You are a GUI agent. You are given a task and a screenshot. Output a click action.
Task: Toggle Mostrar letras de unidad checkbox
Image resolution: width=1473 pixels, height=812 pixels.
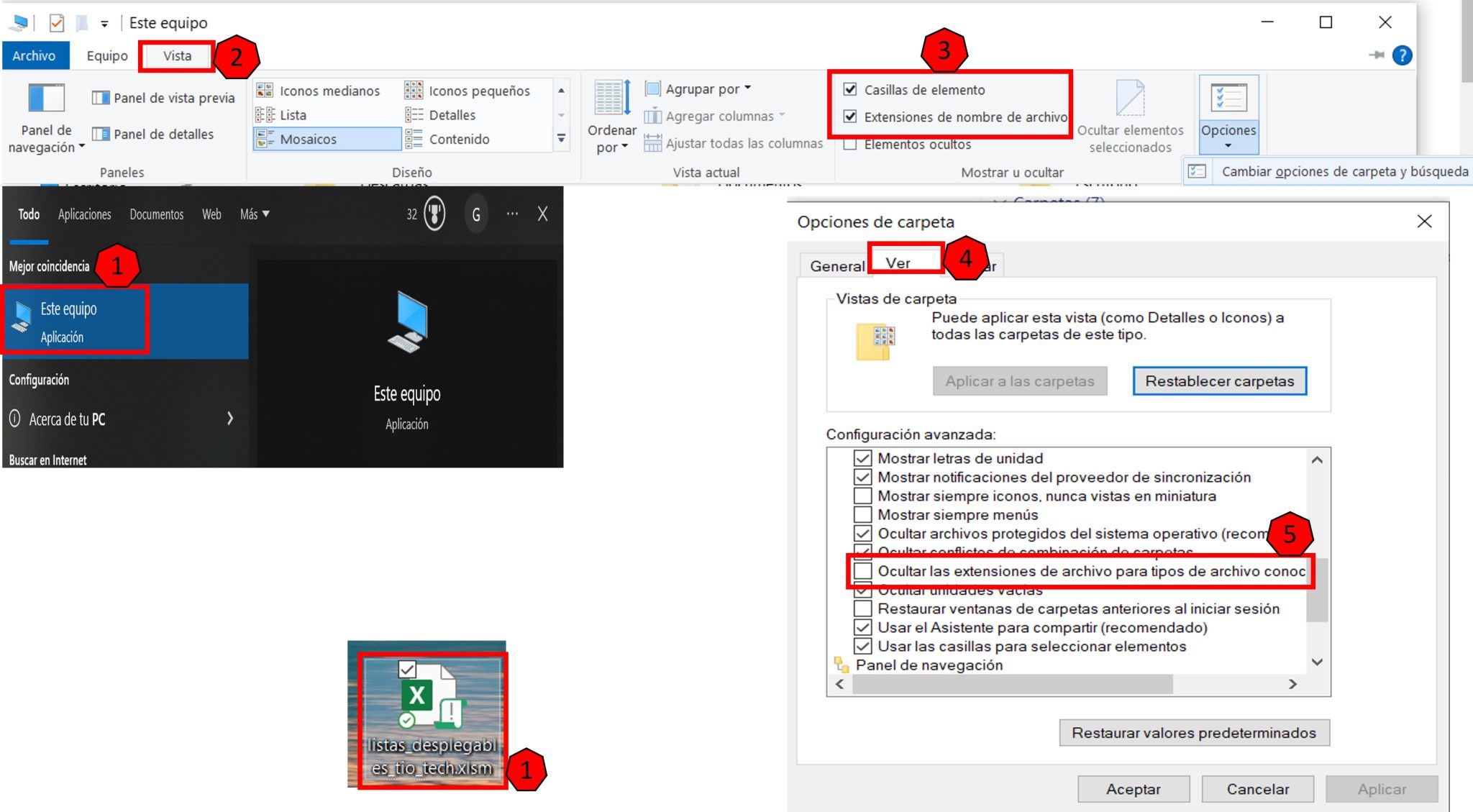click(862, 458)
